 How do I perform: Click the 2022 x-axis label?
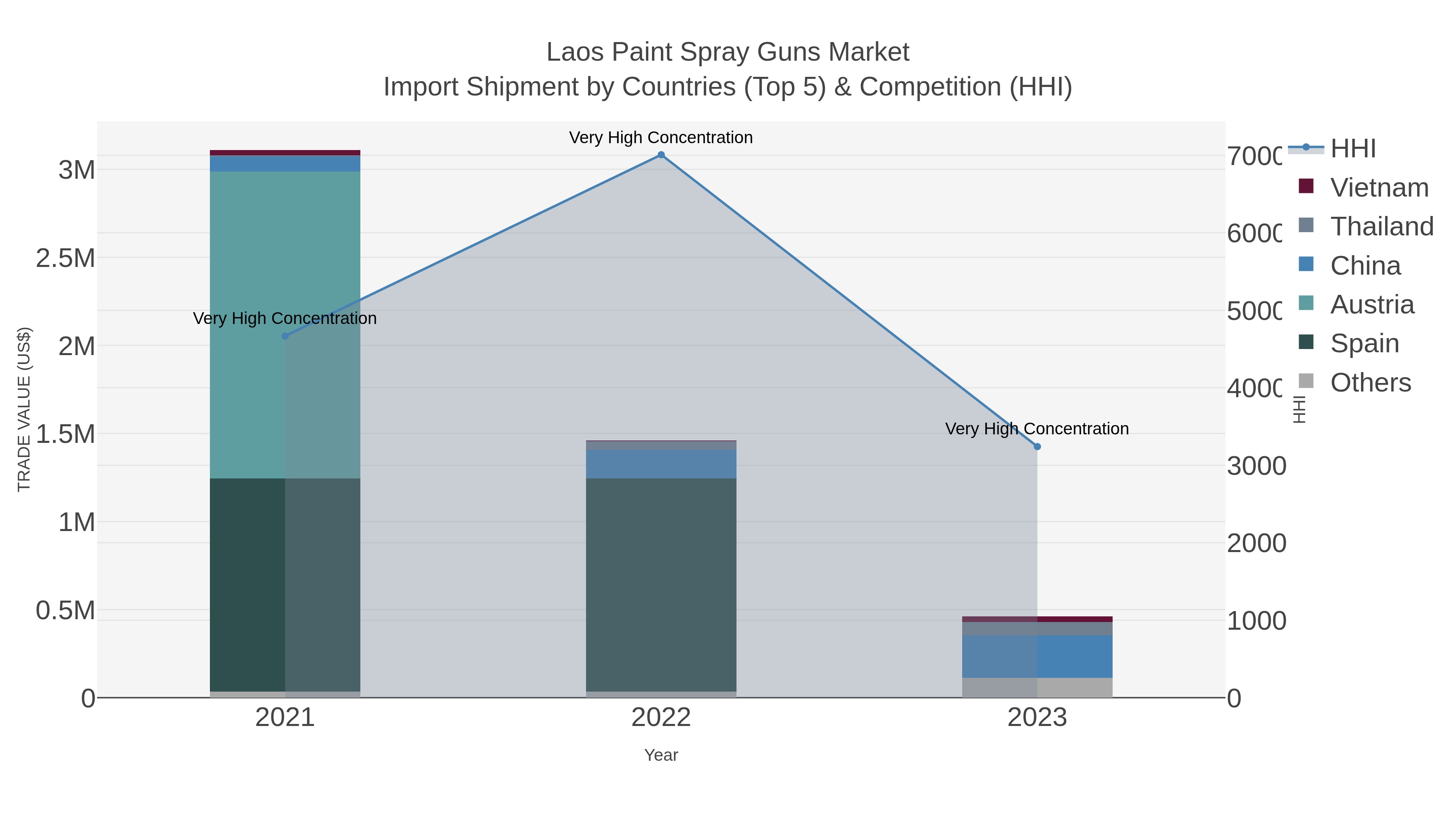pyautogui.click(x=661, y=718)
